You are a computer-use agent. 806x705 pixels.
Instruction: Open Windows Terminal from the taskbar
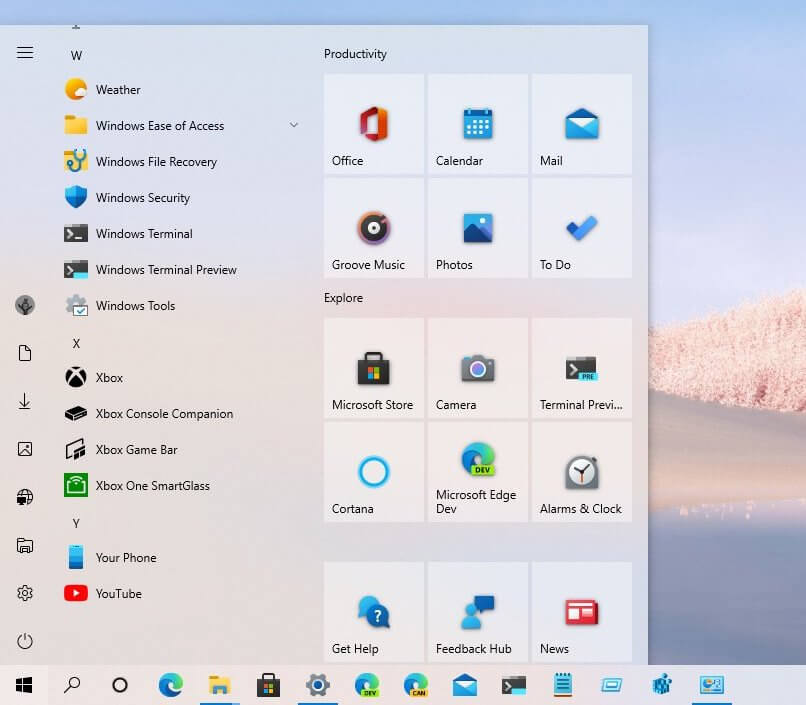[x=513, y=686]
